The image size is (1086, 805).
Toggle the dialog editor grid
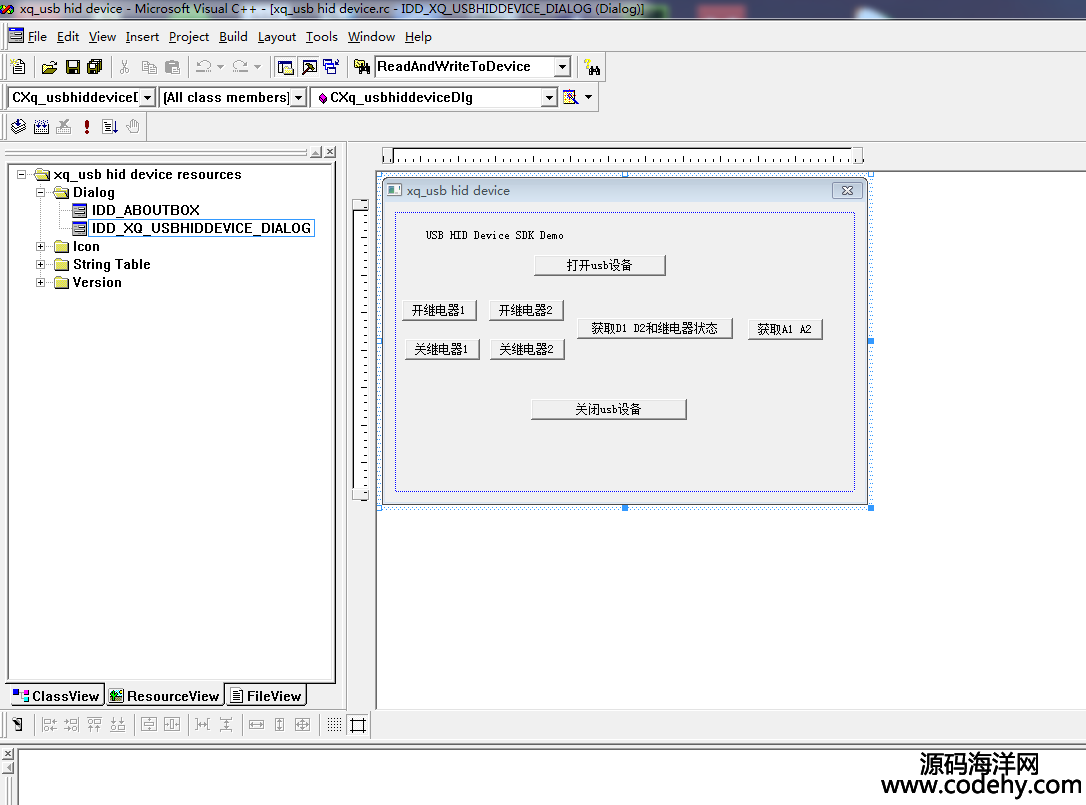point(334,725)
